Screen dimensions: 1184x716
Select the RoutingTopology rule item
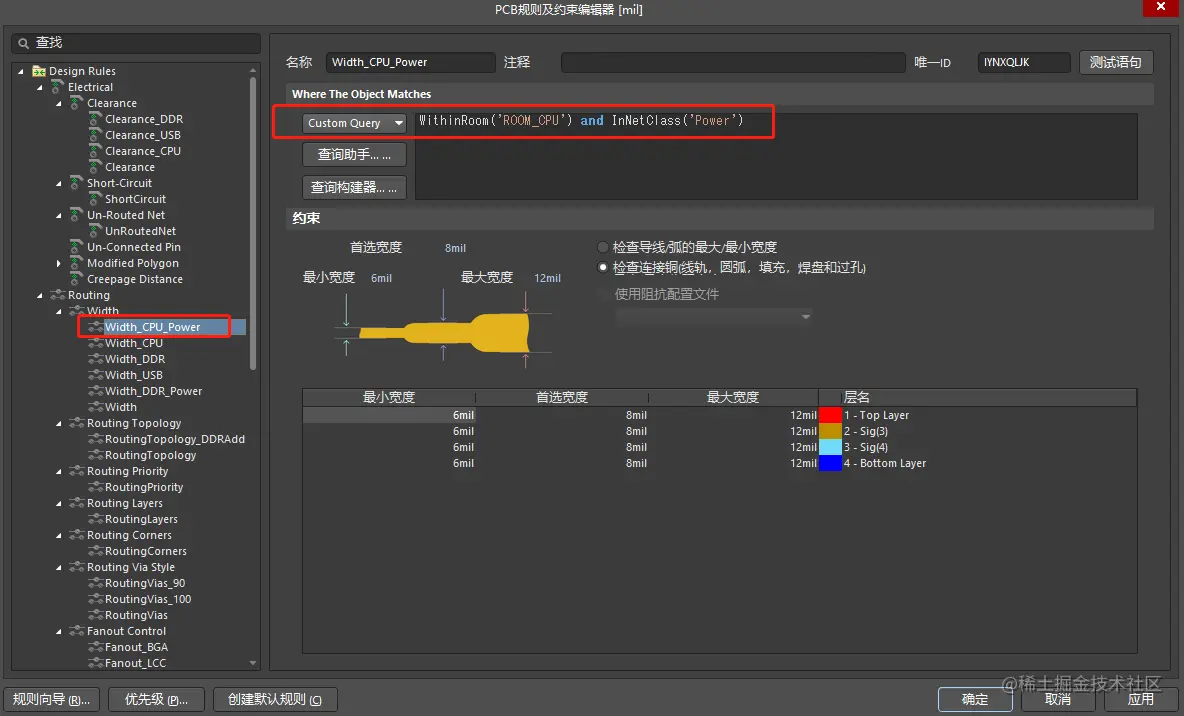click(150, 455)
